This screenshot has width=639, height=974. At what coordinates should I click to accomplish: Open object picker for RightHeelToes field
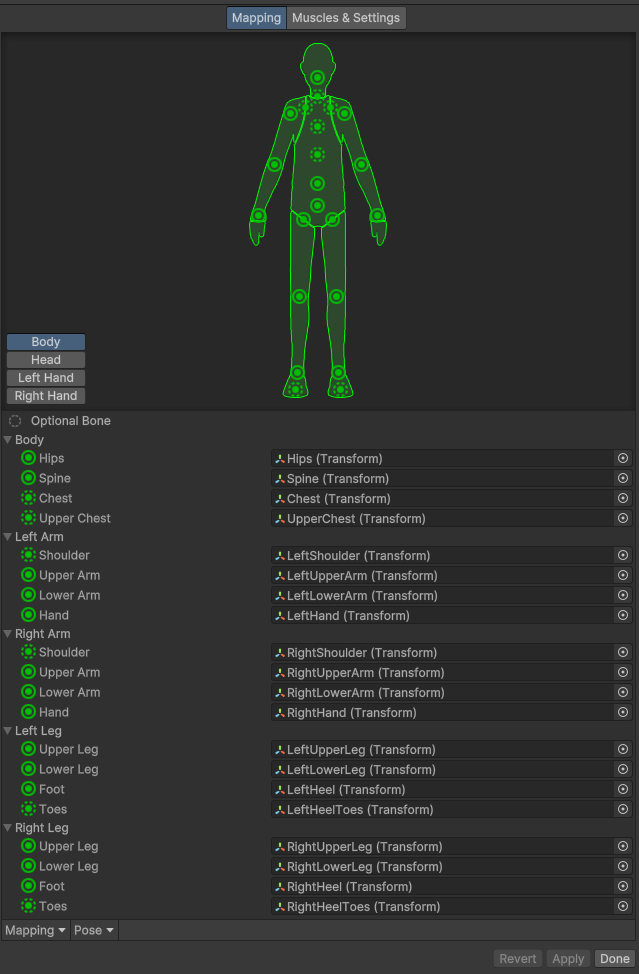click(x=623, y=906)
